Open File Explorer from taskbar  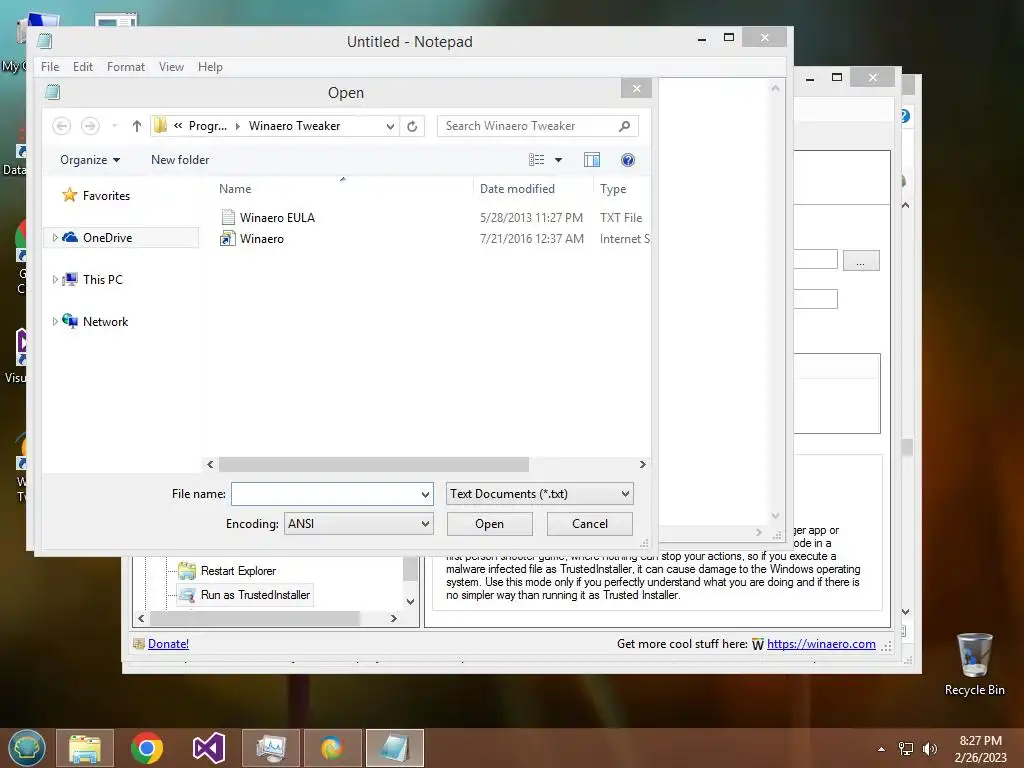coord(85,748)
